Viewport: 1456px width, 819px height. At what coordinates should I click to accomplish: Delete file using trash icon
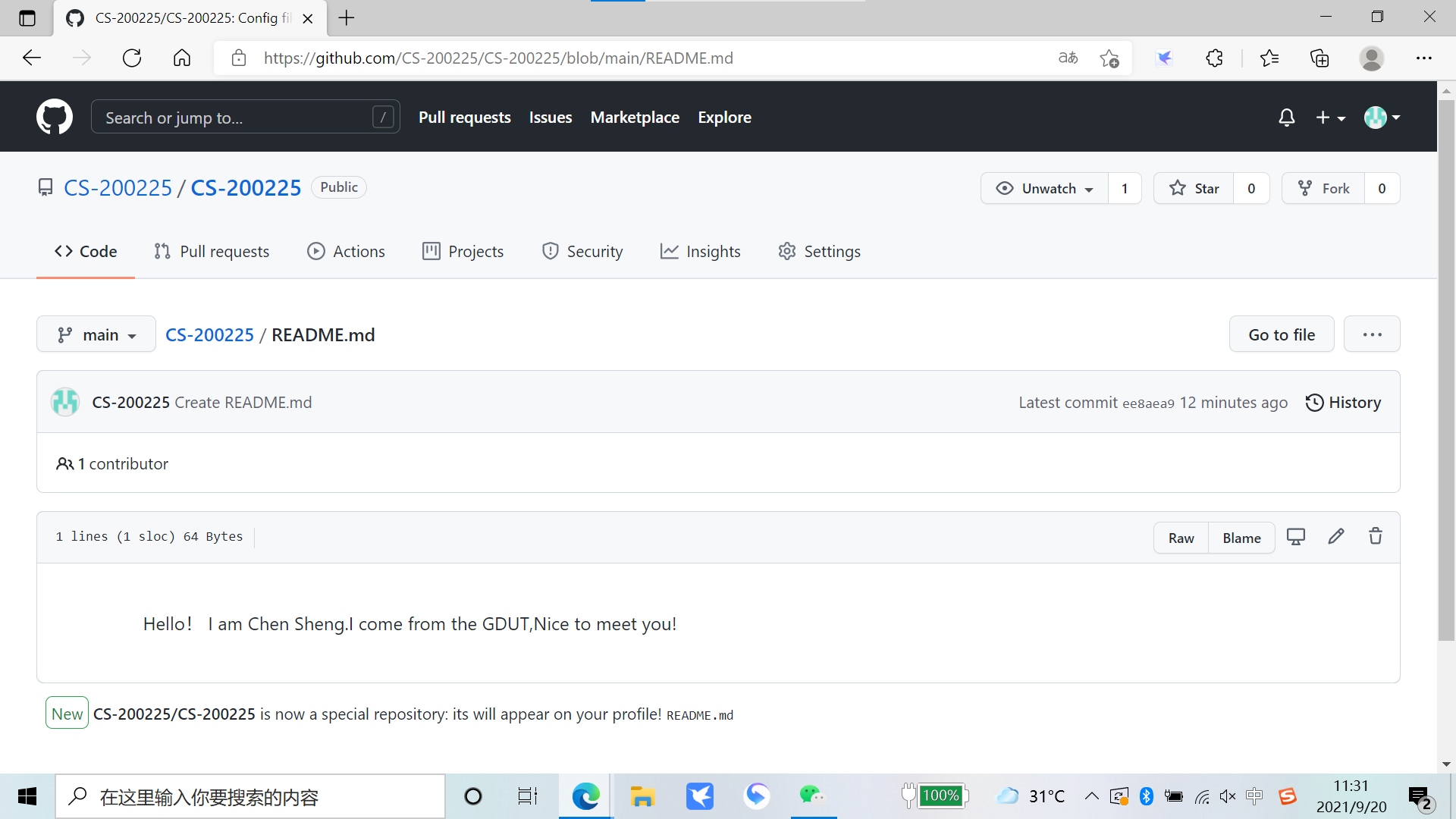pyautogui.click(x=1375, y=537)
